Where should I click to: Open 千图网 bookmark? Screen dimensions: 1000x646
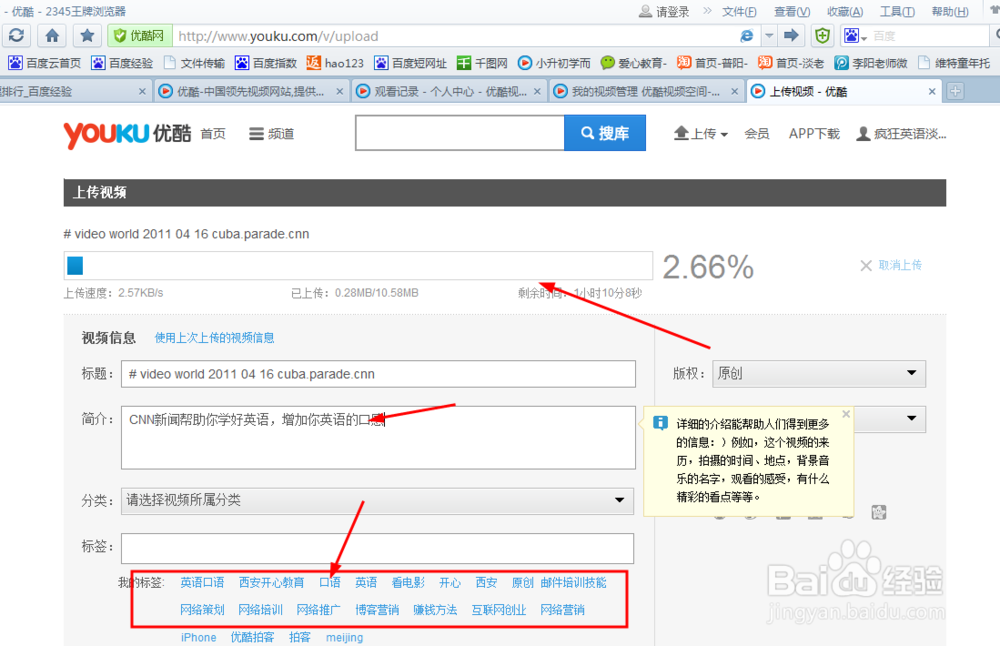point(482,62)
